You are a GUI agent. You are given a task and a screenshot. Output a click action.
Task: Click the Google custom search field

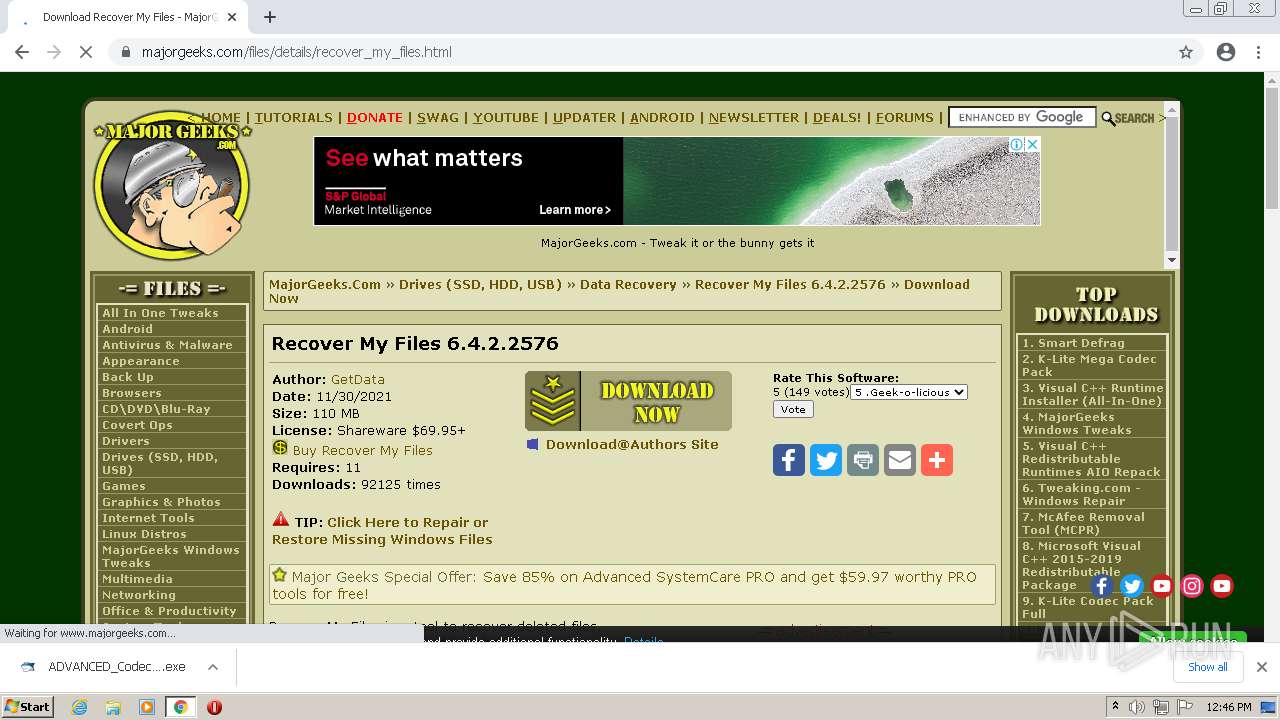(x=1022, y=117)
